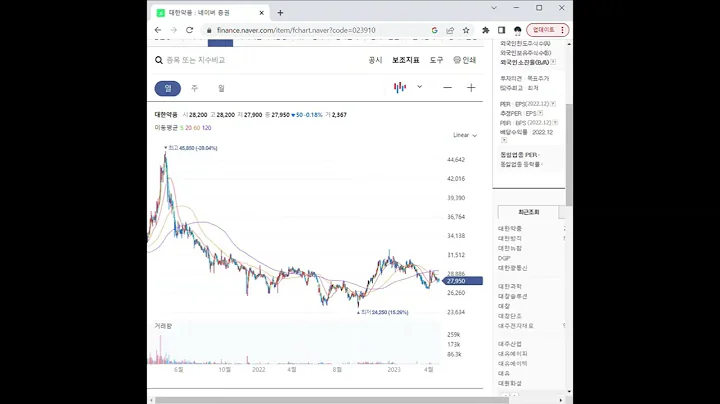Open Chrome tab search chevron

(494, 8)
